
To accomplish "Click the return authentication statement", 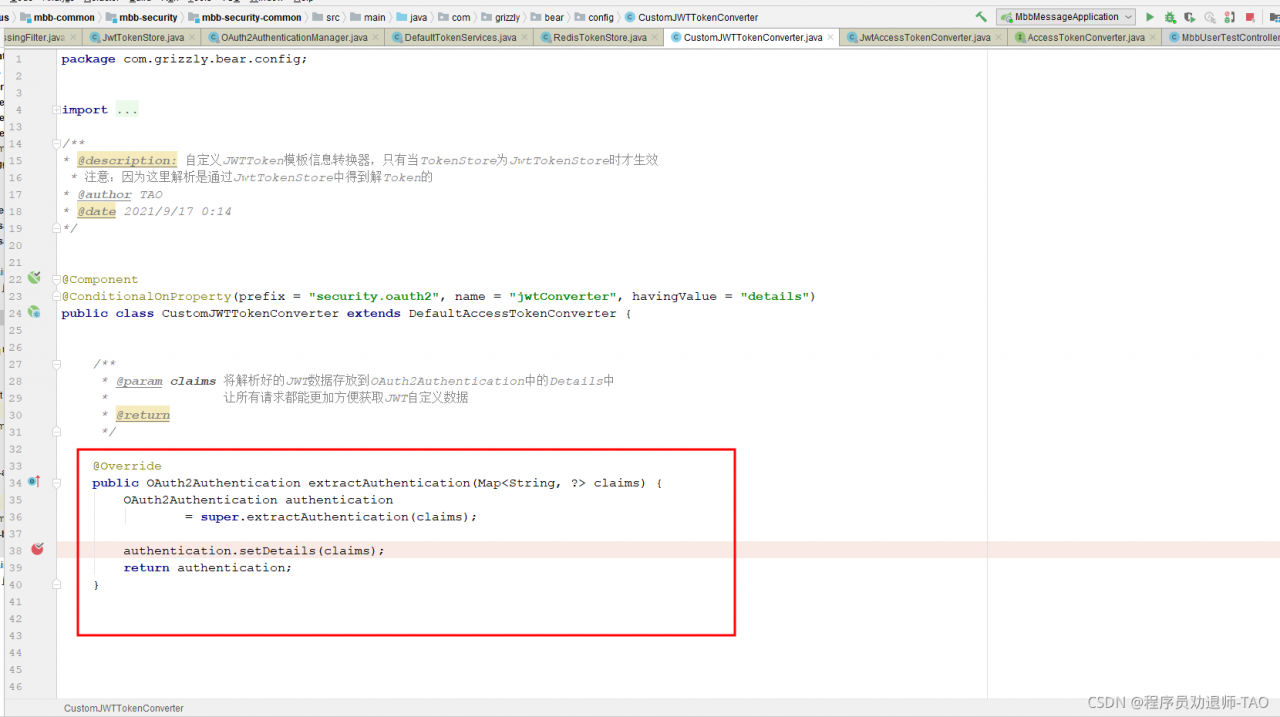I will 208,568.
